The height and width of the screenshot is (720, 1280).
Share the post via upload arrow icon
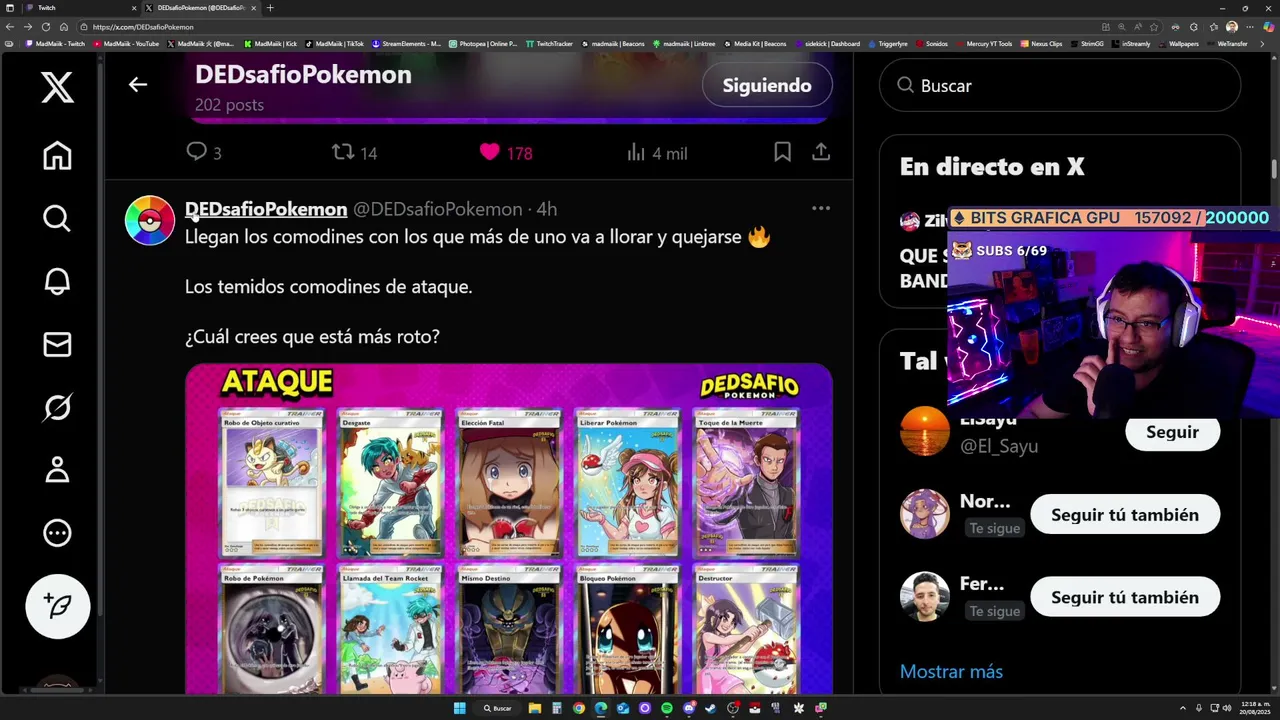pyautogui.click(x=821, y=152)
